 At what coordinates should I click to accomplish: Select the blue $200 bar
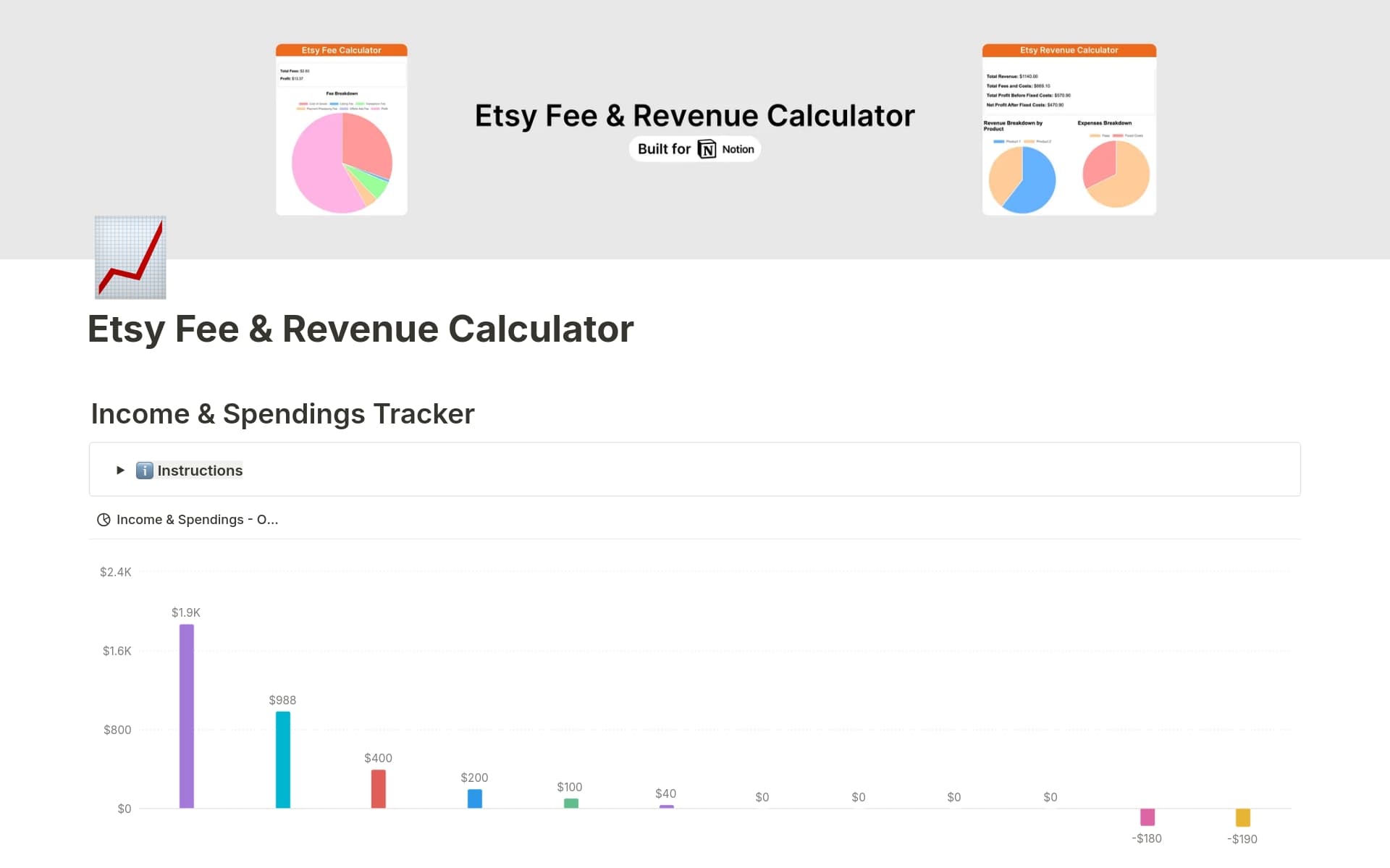click(475, 798)
